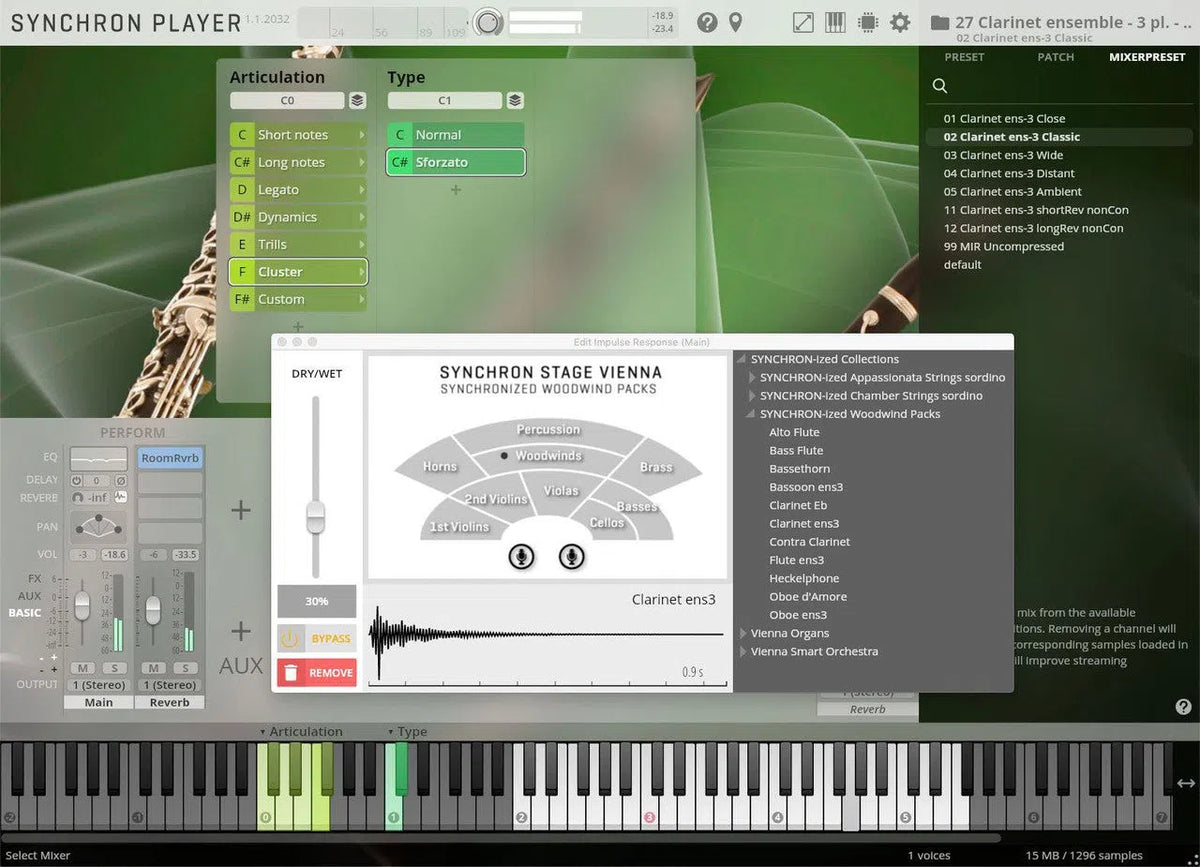
Task: Click the layers icon beside Articulation C0
Action: coord(357,101)
